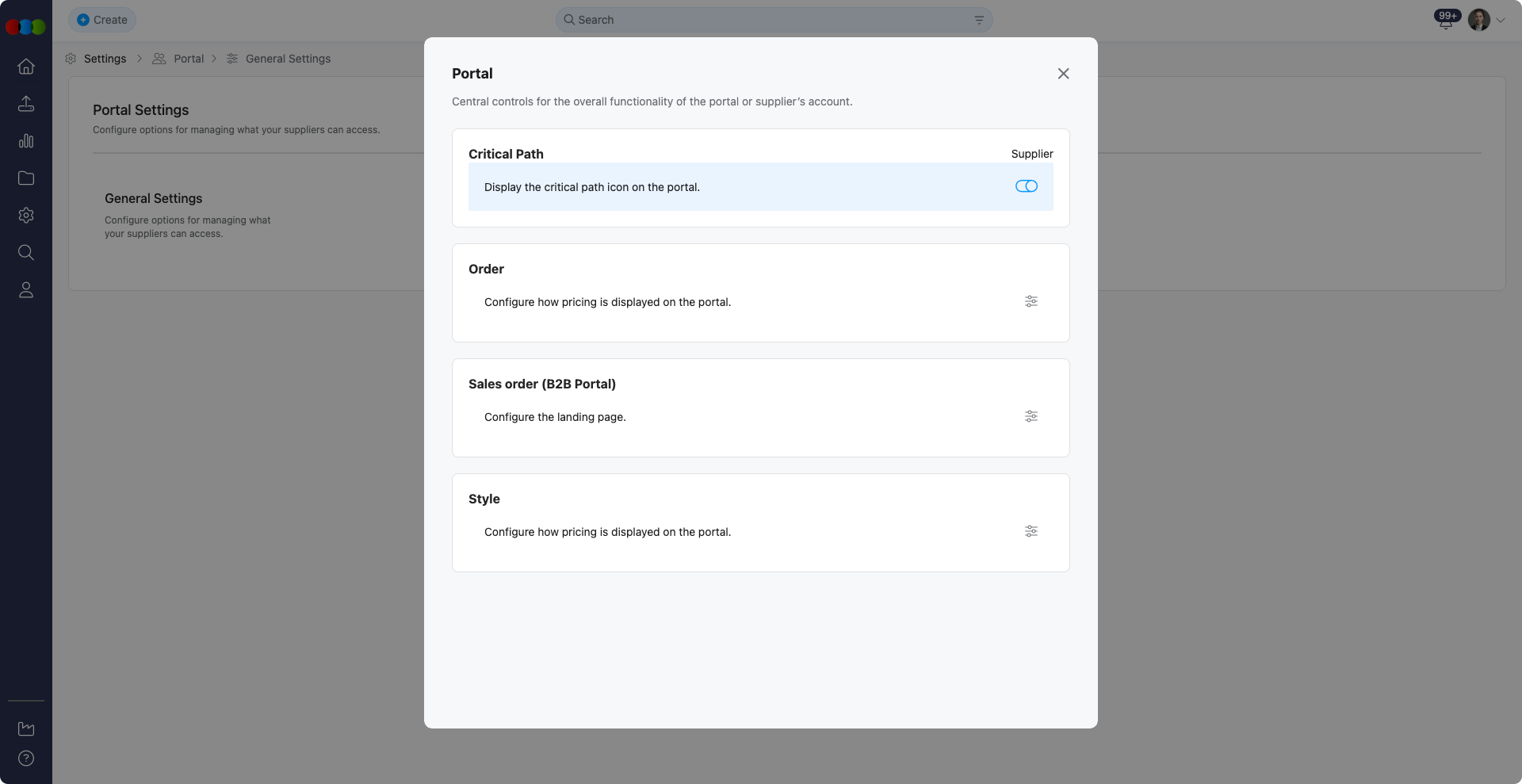Click the sidebar magnifier search icon

[26, 253]
